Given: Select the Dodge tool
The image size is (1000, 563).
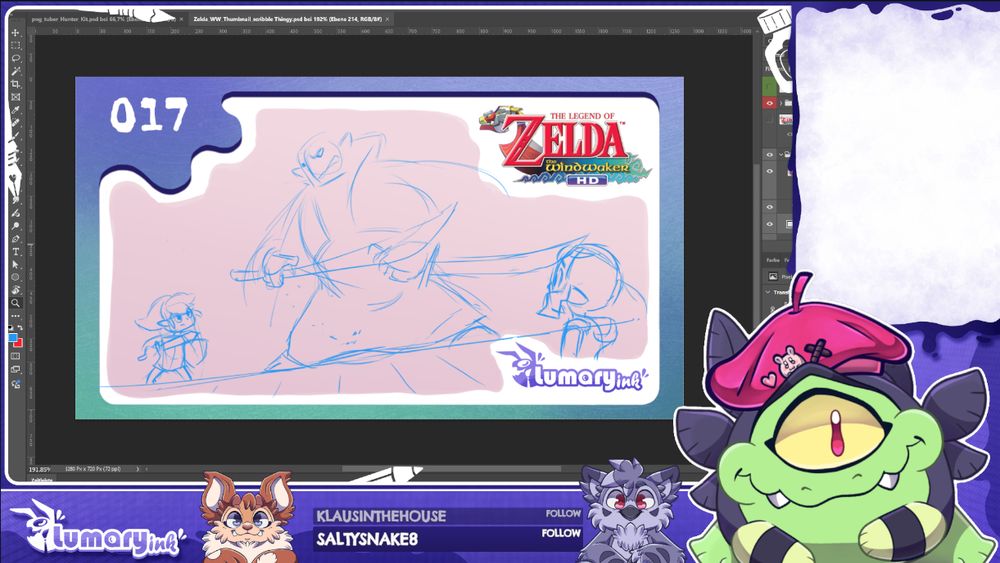Looking at the screenshot, I should coord(15,226).
